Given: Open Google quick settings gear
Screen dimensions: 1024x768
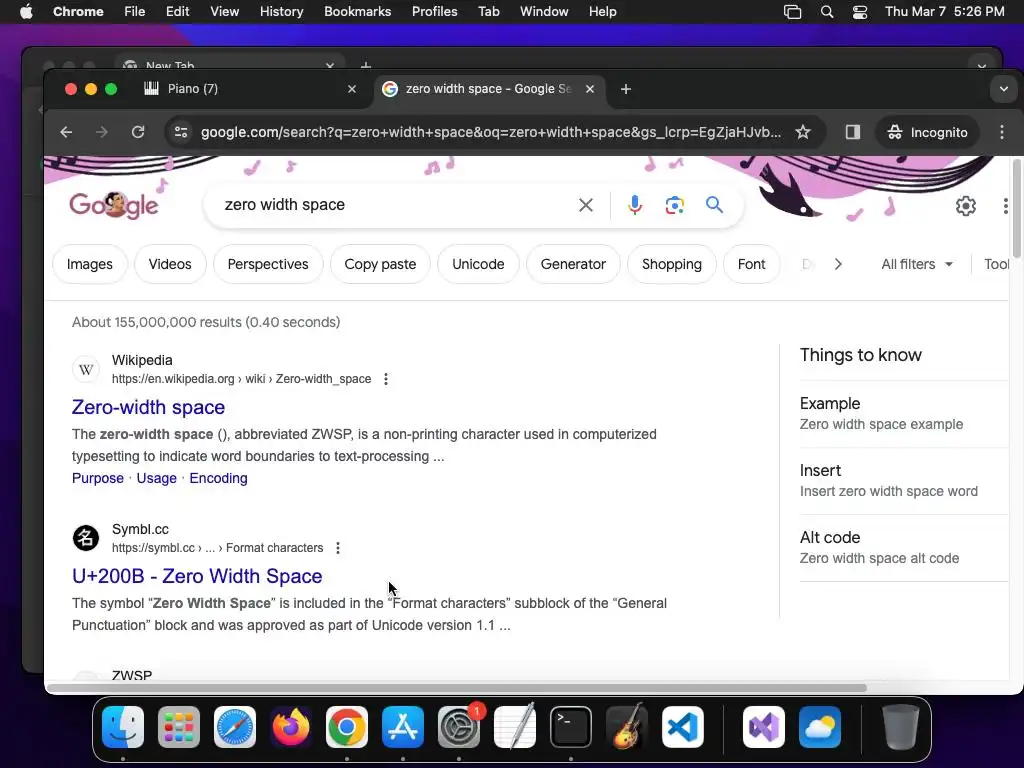Looking at the screenshot, I should tap(966, 206).
